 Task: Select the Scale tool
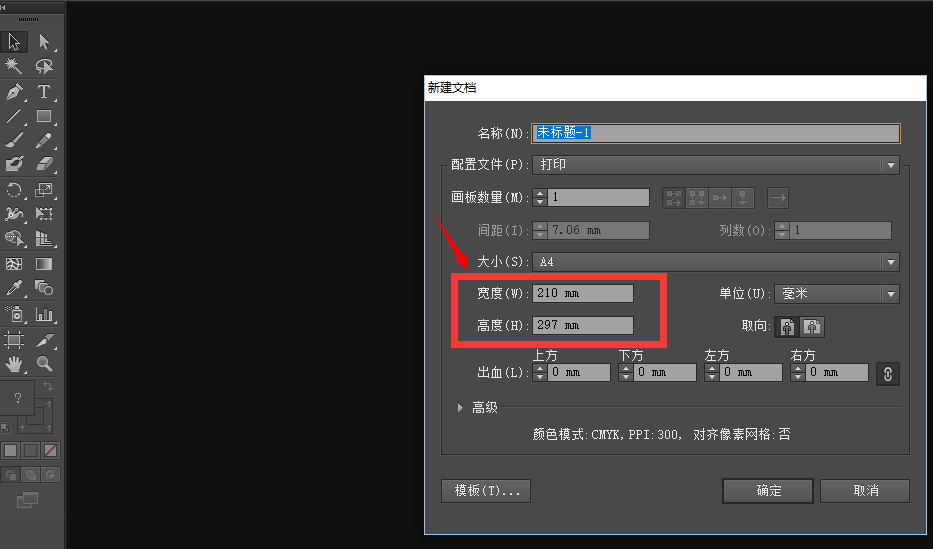pyautogui.click(x=44, y=190)
